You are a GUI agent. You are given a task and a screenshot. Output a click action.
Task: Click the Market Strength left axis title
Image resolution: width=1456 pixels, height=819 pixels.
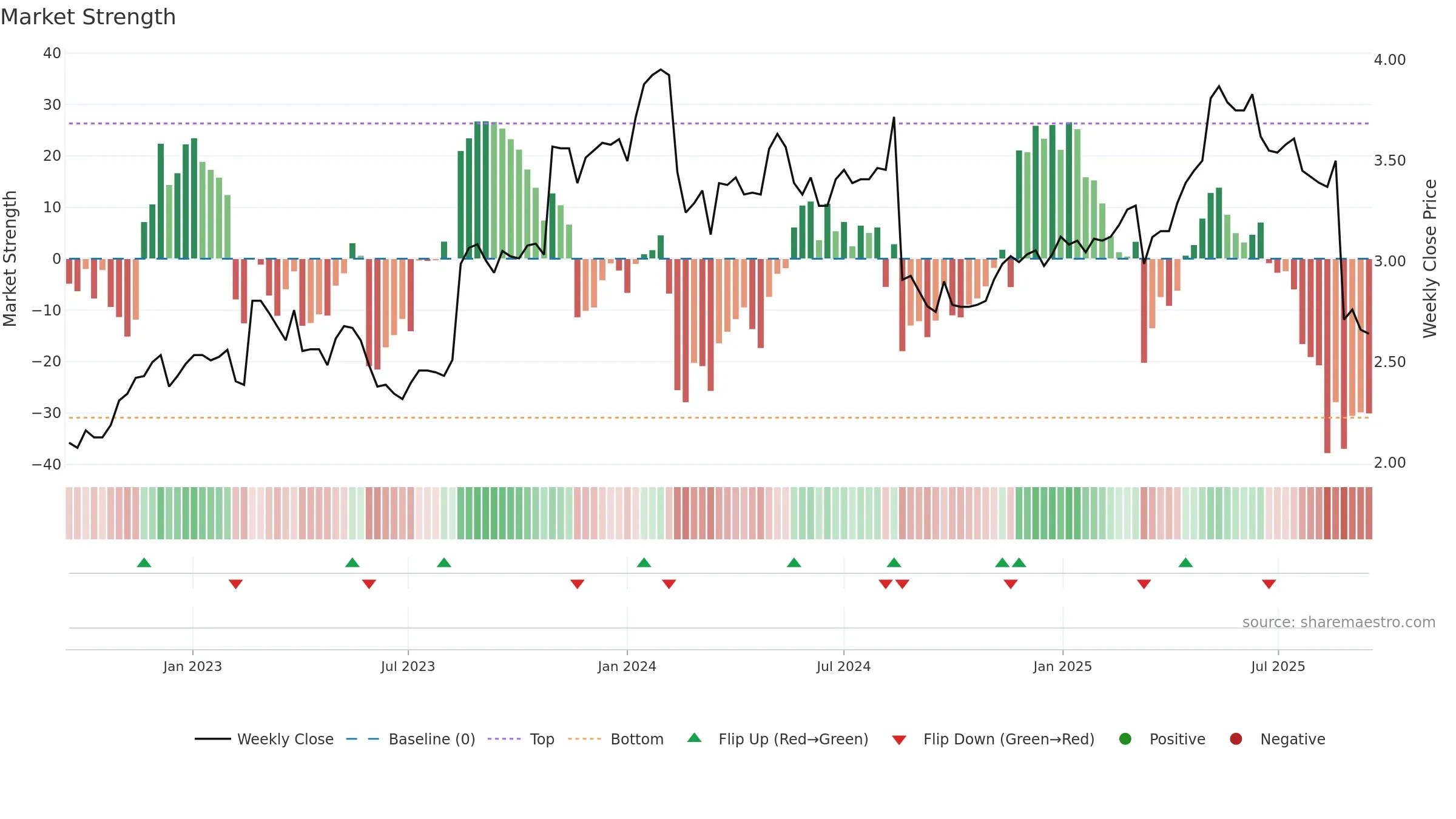(x=10, y=258)
